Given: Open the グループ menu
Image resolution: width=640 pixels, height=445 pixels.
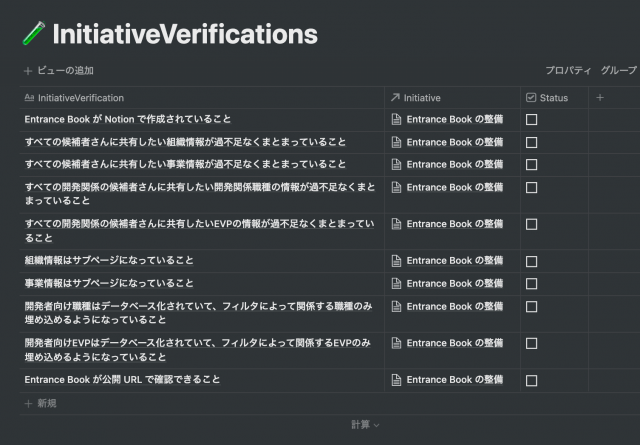Looking at the screenshot, I should (x=618, y=71).
